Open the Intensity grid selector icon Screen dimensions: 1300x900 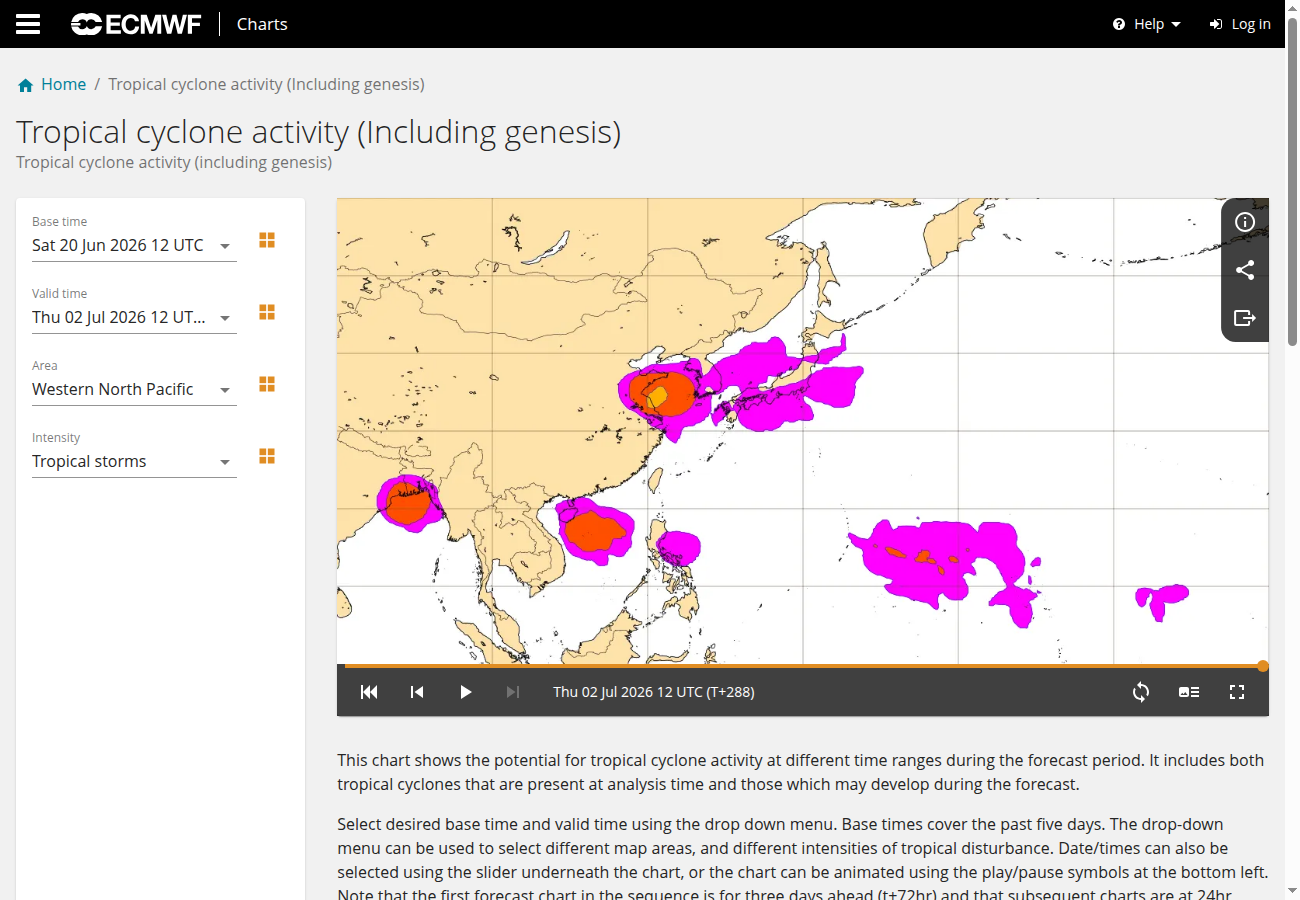click(x=267, y=456)
